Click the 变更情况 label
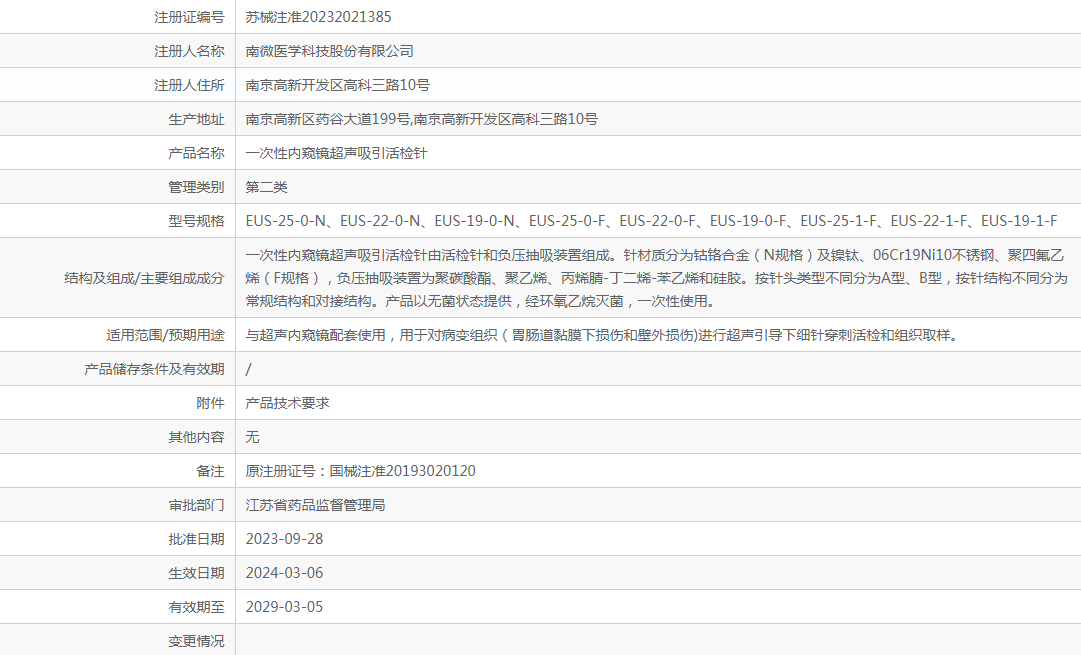Screen dimensions: 1081x655 (196, 641)
